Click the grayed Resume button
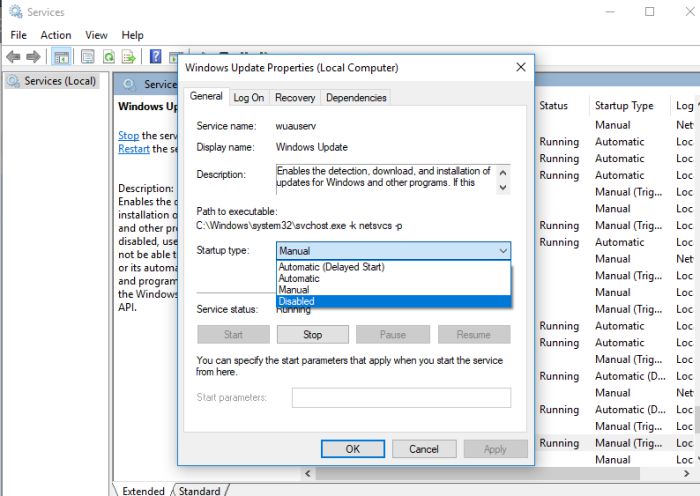Viewport: 700px width, 496px height. (x=474, y=334)
